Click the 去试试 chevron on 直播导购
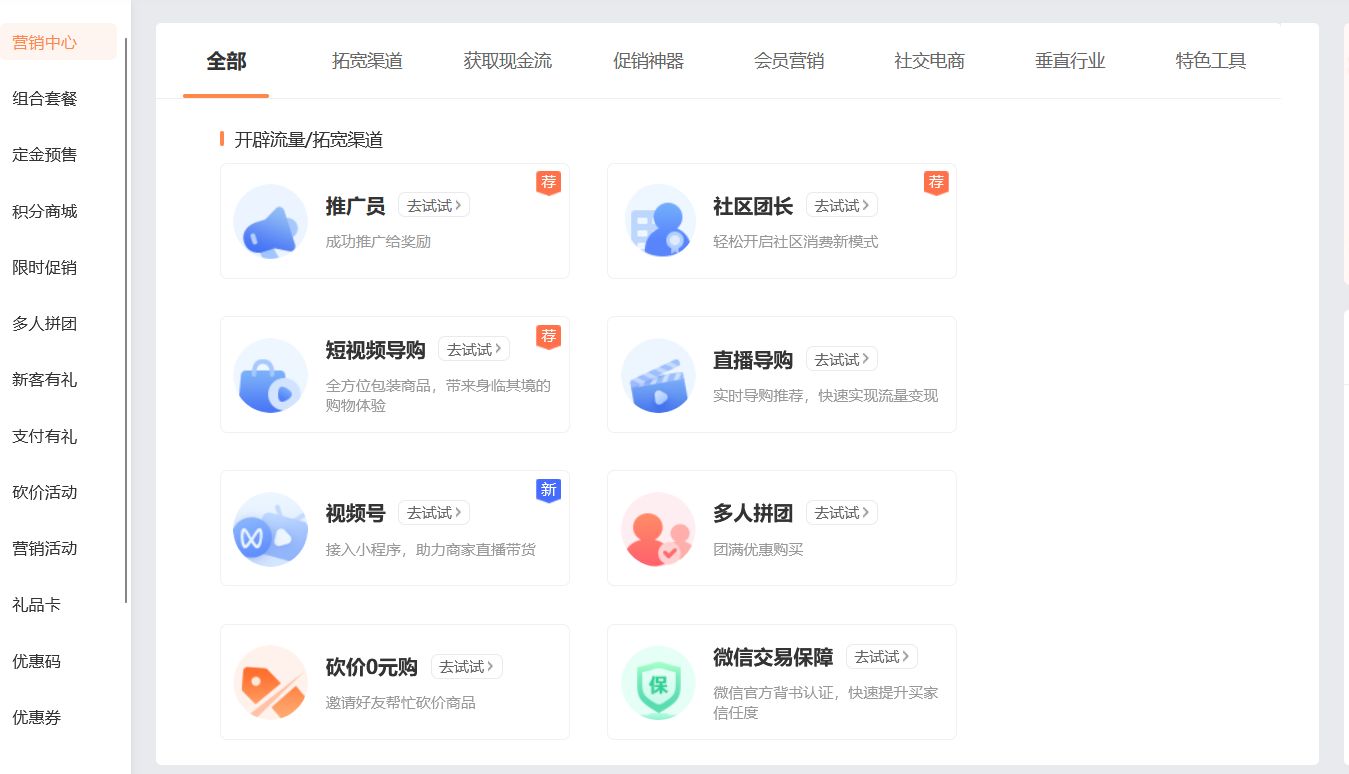Viewport: 1349px width, 774px height. coord(866,358)
